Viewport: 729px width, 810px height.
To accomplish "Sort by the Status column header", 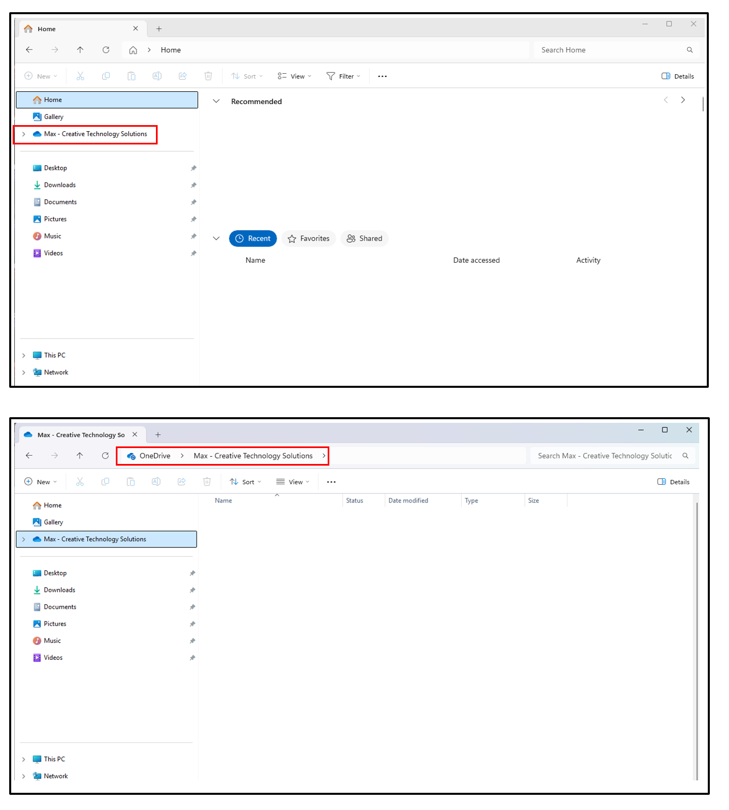I will coord(354,500).
